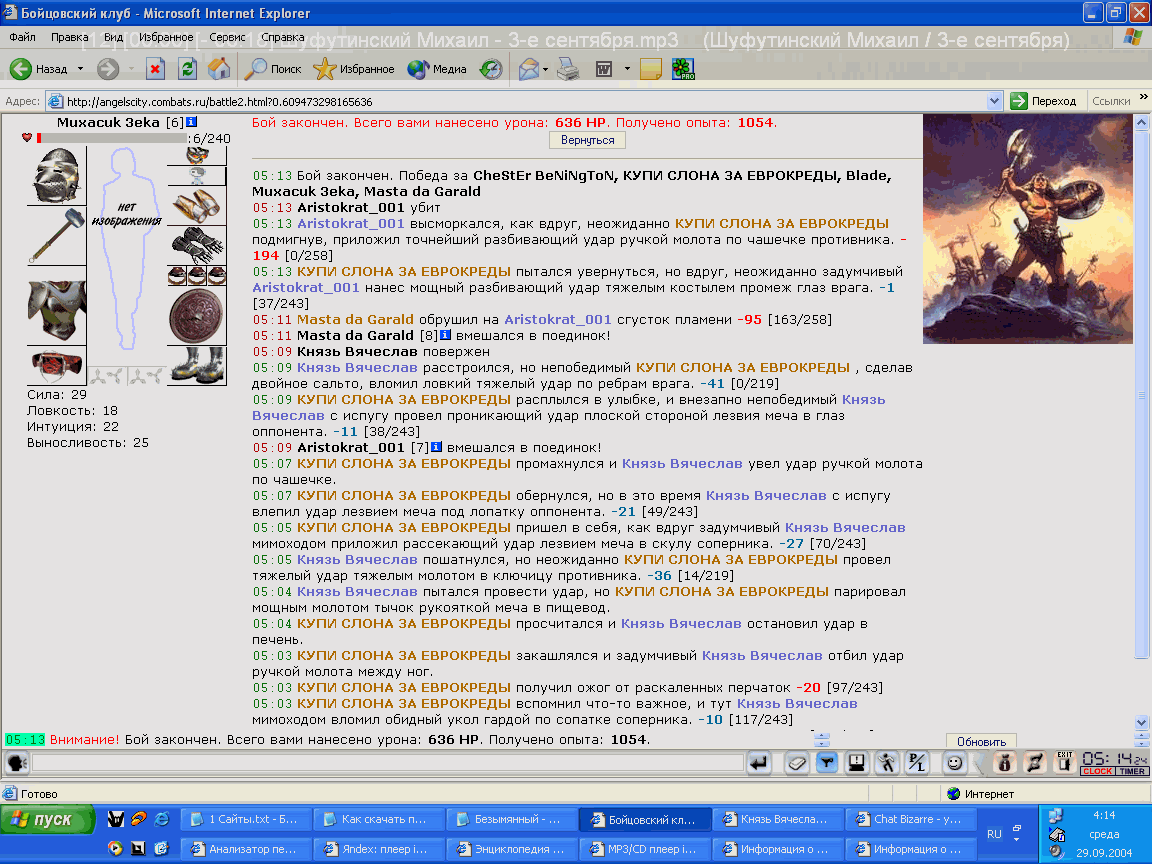The height and width of the screenshot is (864, 1152).
Task: Open the Chat Bizarre taskbar window
Action: coord(909,818)
